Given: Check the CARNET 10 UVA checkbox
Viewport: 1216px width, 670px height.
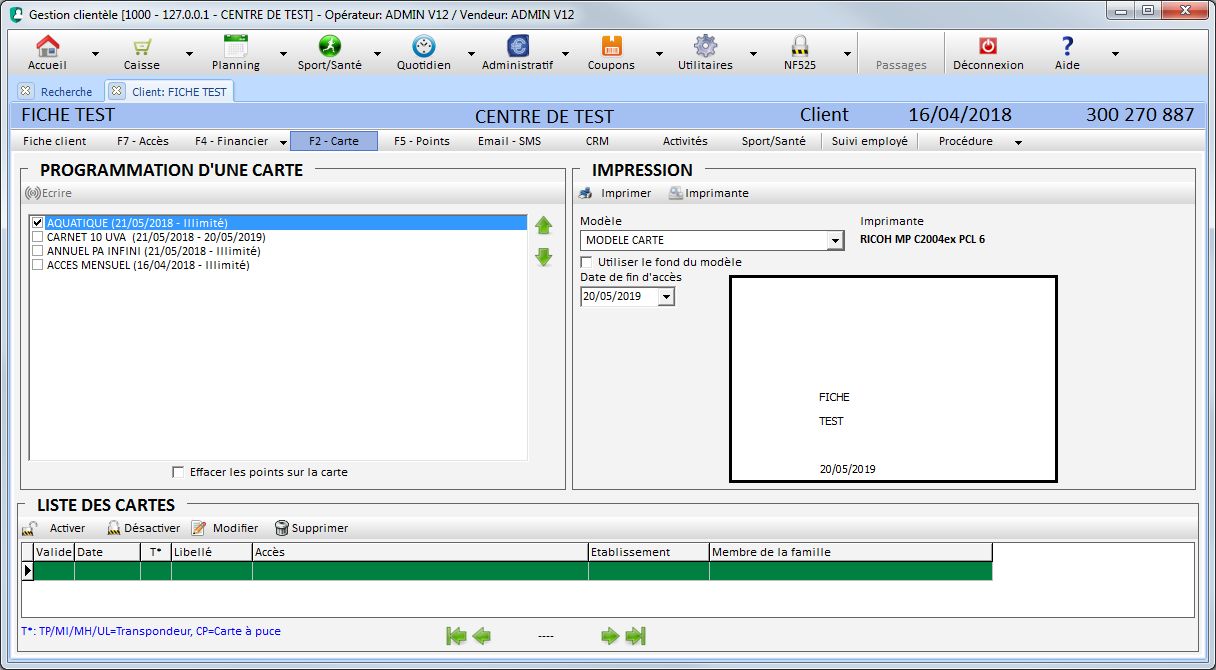Looking at the screenshot, I should [38, 237].
